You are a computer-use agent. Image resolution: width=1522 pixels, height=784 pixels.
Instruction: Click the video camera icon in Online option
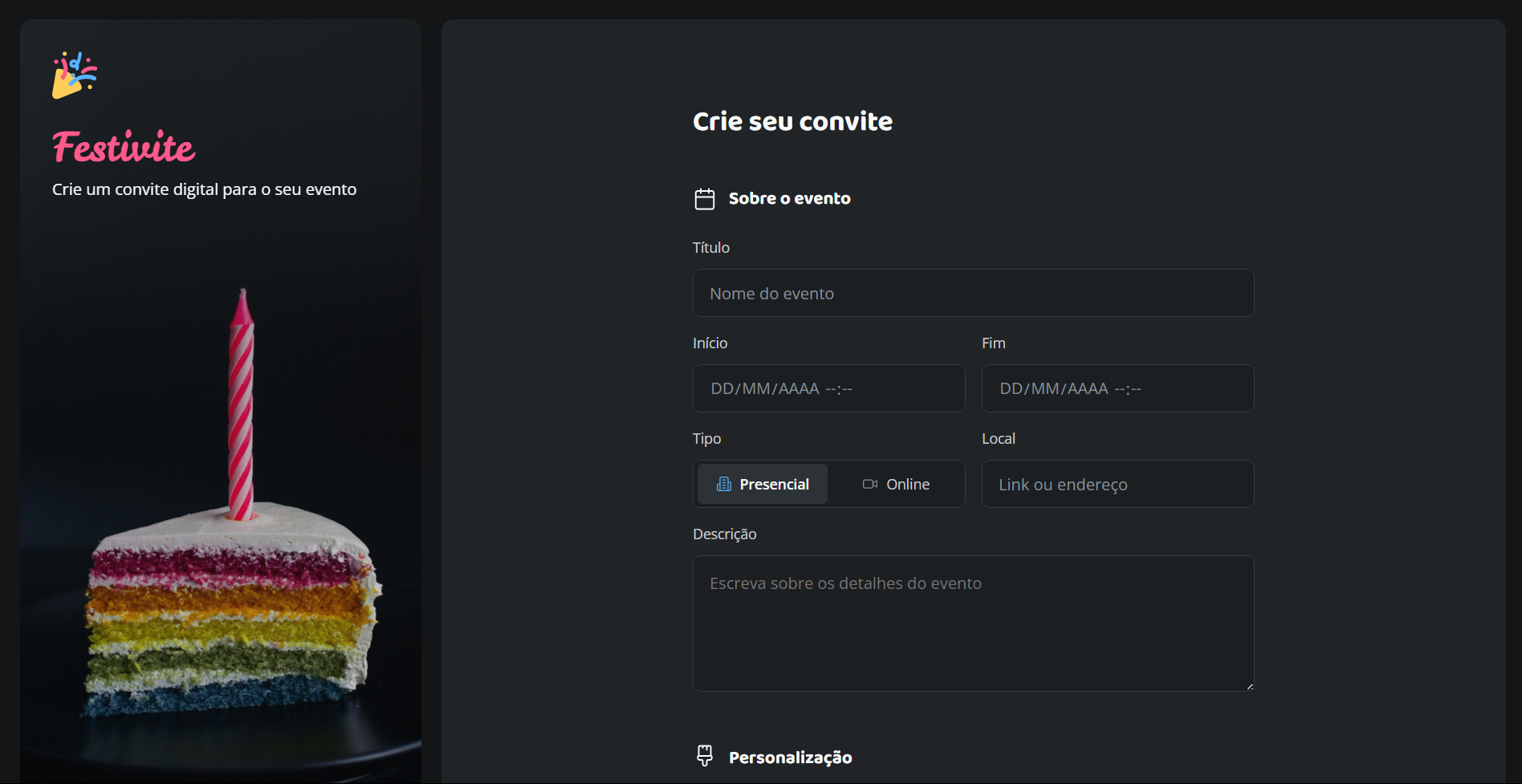tap(870, 484)
